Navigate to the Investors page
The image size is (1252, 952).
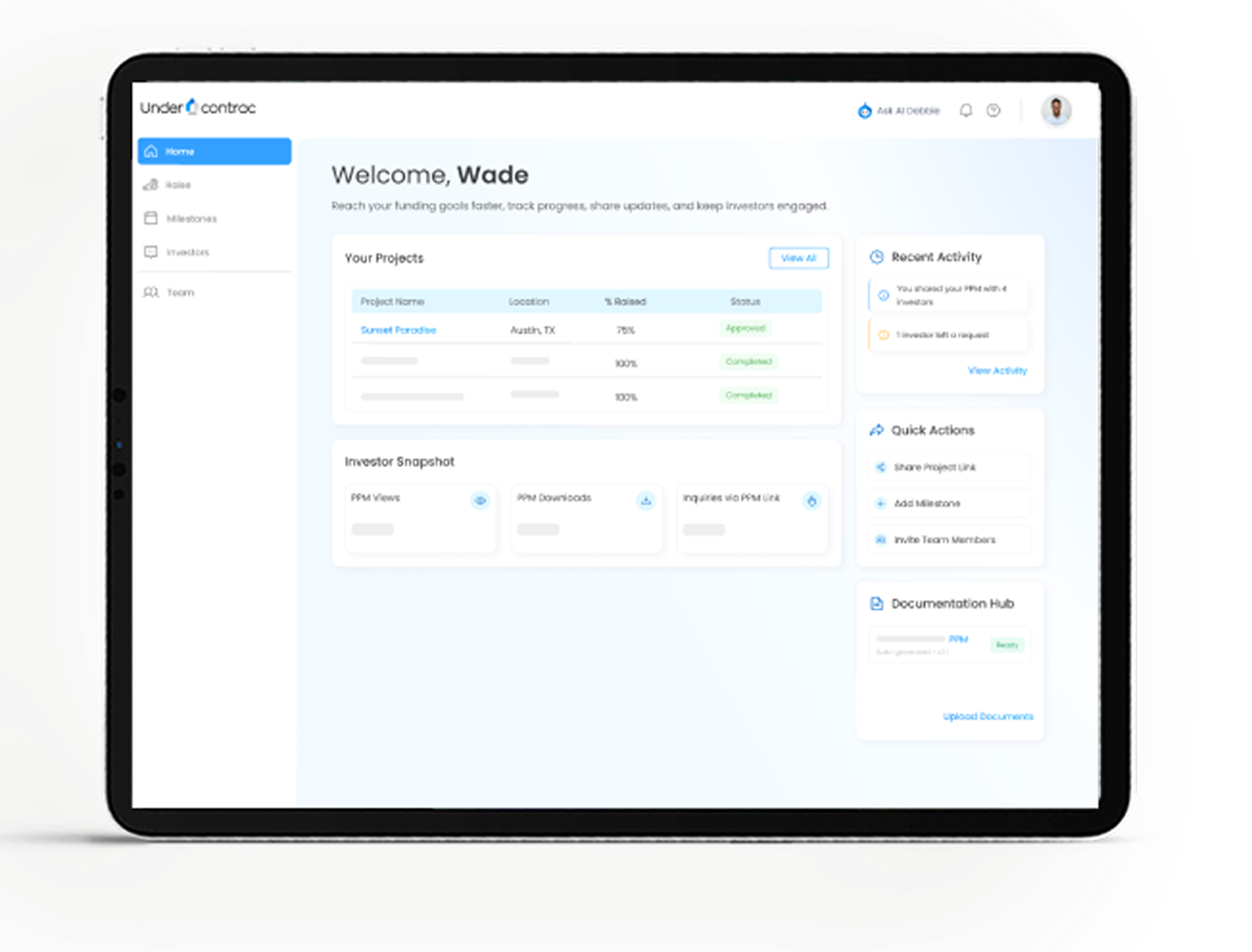pos(187,252)
